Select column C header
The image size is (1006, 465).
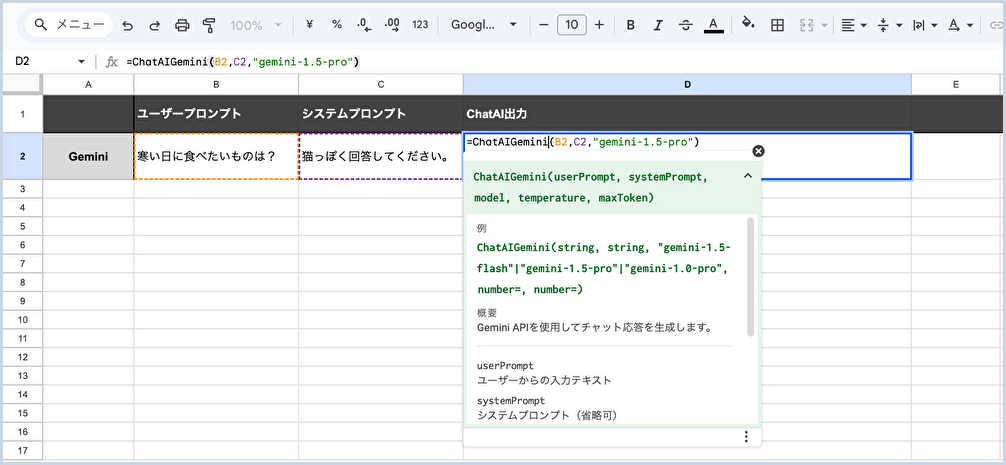(380, 84)
